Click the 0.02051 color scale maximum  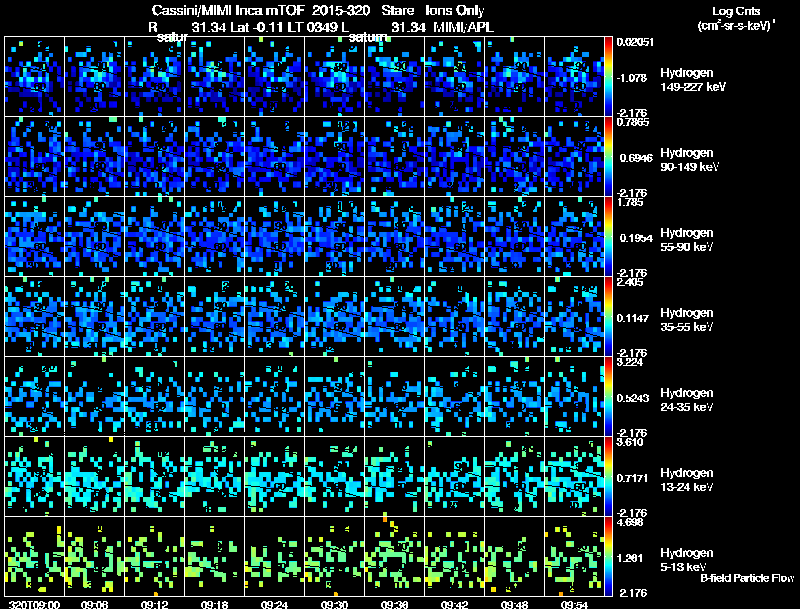(635, 42)
